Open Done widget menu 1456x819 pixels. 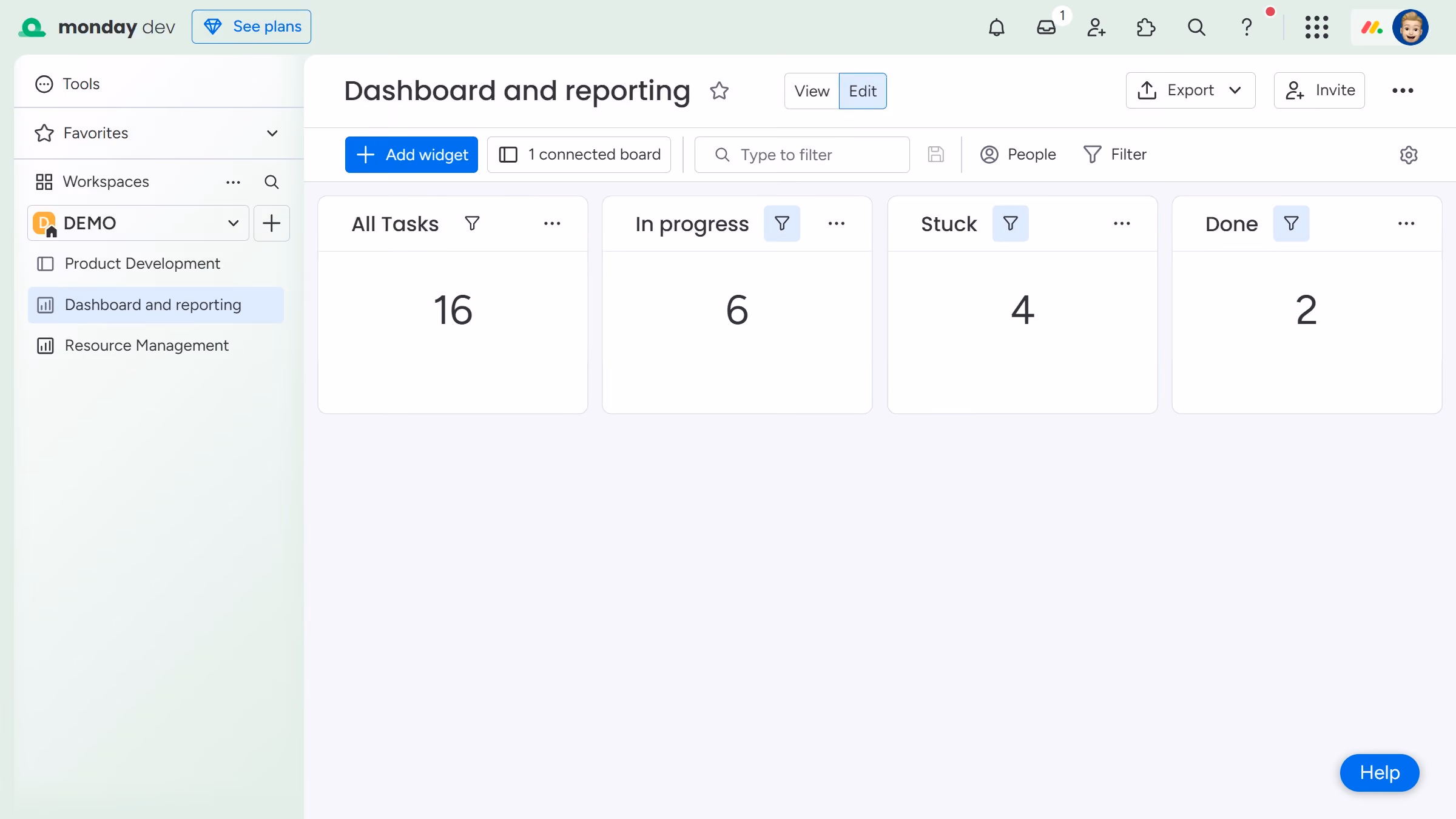[1406, 224]
